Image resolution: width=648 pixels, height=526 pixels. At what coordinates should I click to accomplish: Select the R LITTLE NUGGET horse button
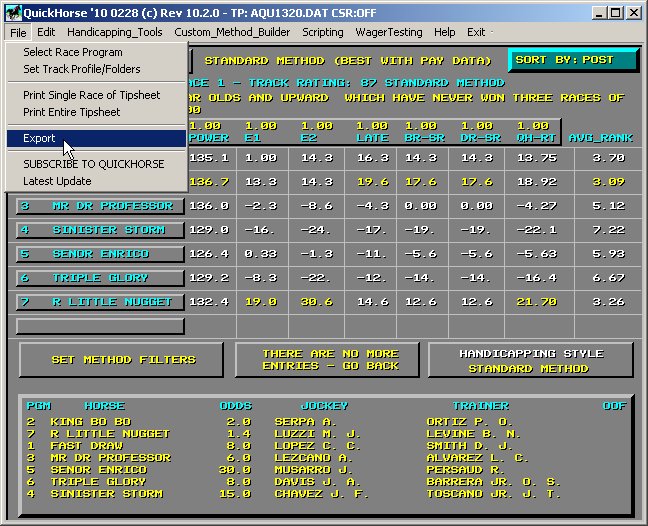100,302
